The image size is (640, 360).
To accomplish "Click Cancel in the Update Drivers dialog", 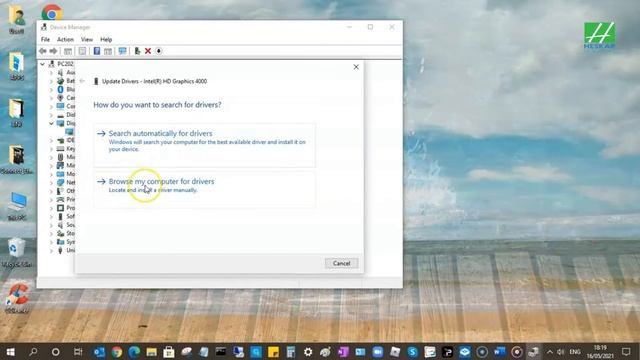I will point(341,263).
